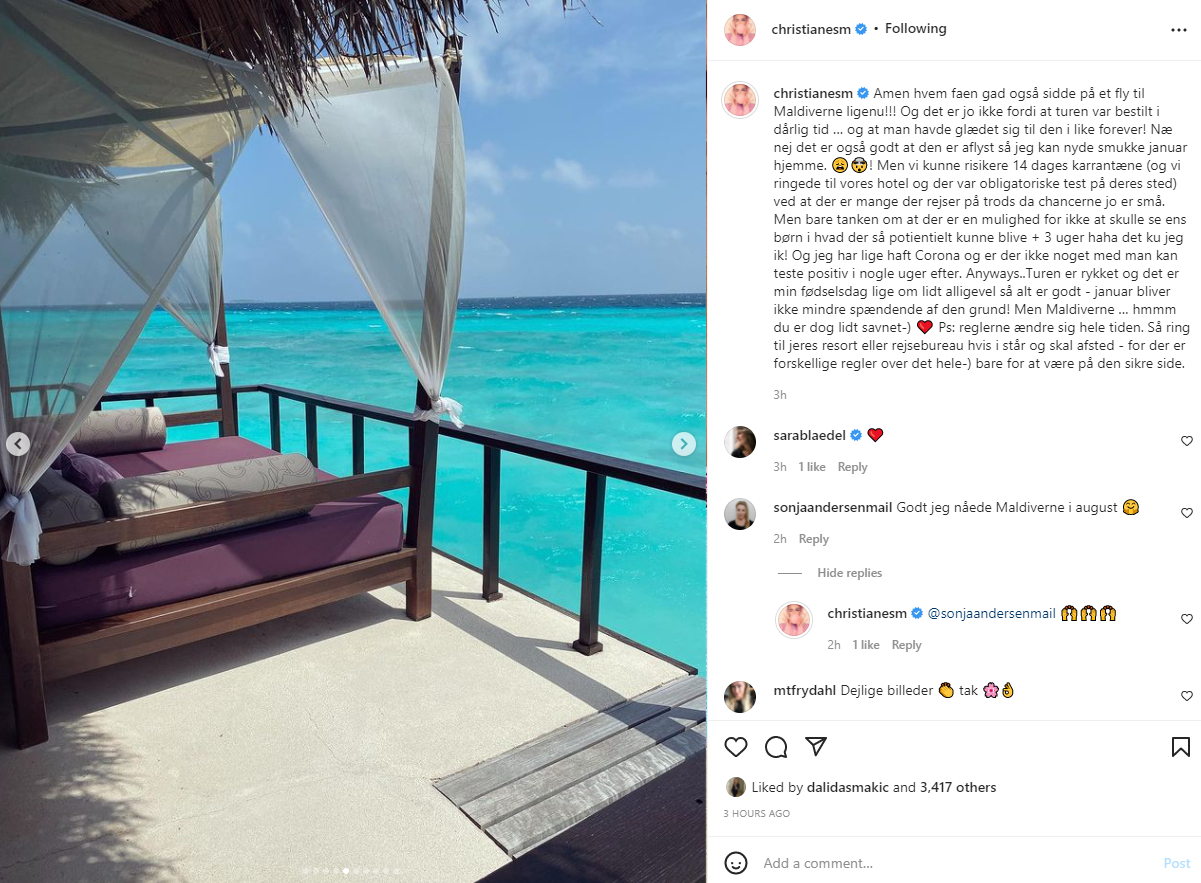Viewport: 1201px width, 883px height.
Task: Reply to sonjaandersenmail's comment
Action: [x=813, y=539]
